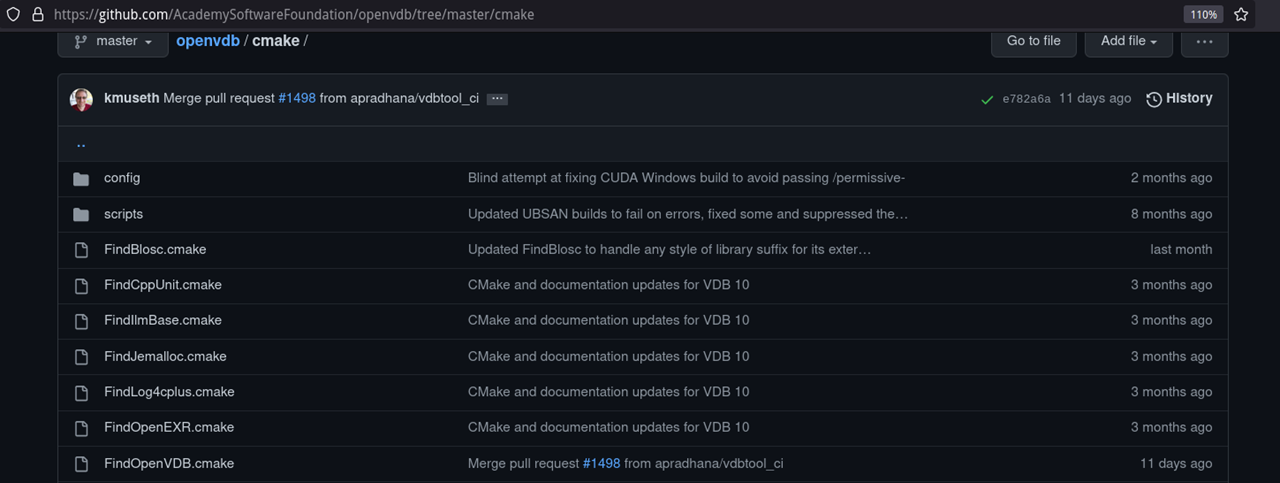Click the tracking protection shield icon
The image size is (1280, 483).
pyautogui.click(x=13, y=15)
